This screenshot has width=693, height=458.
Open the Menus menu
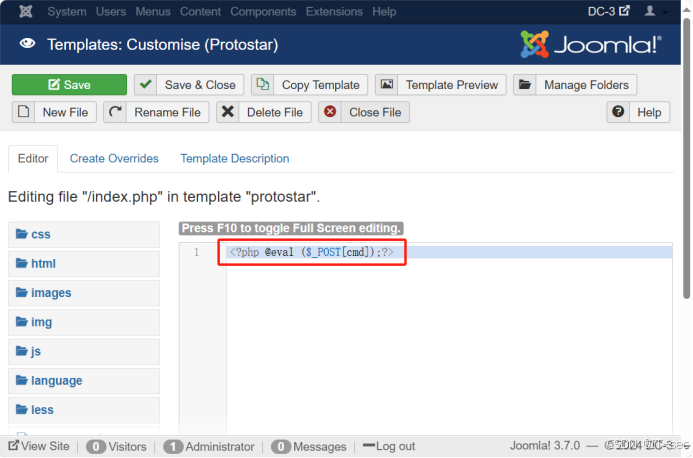point(153,11)
